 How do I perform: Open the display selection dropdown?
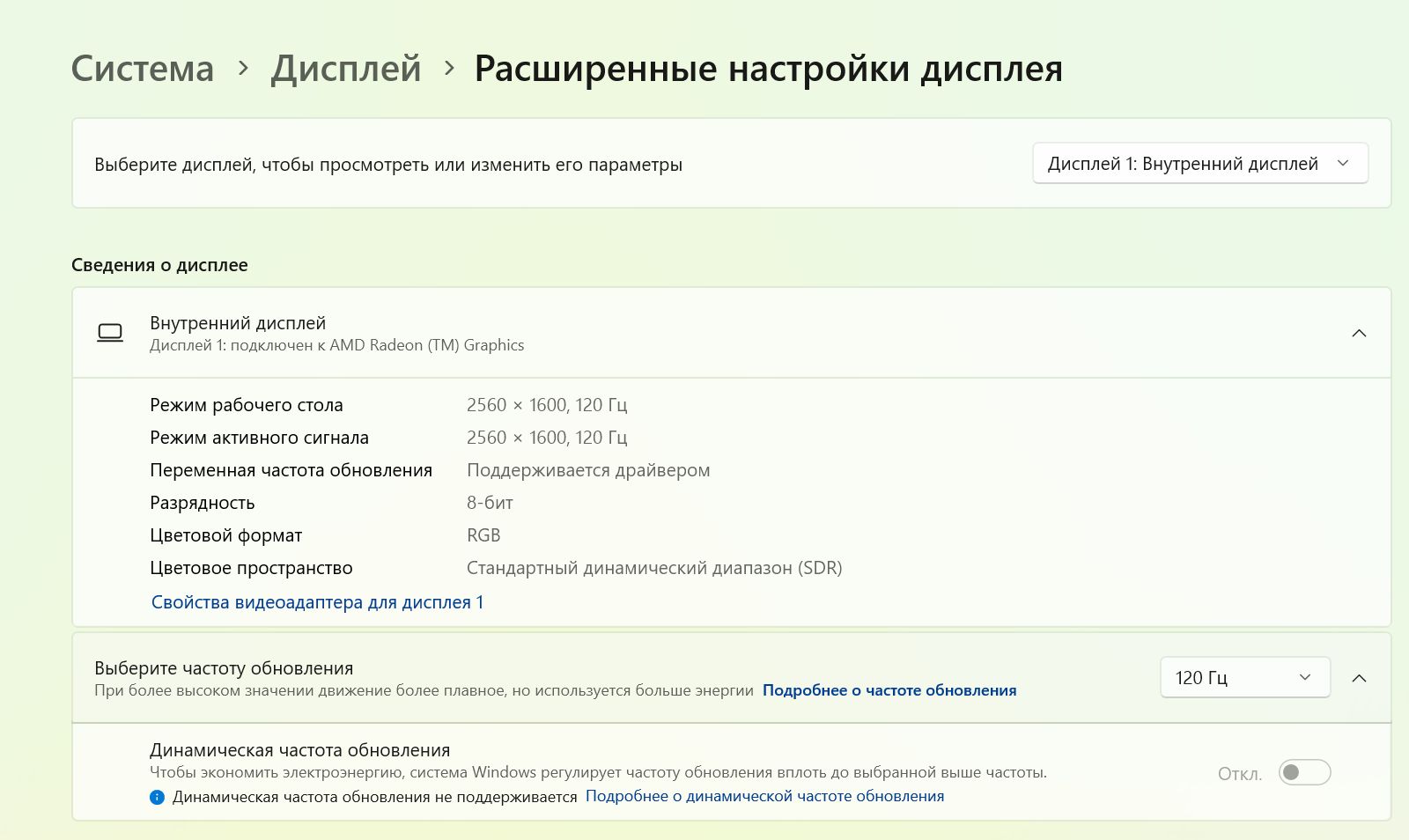(1199, 164)
